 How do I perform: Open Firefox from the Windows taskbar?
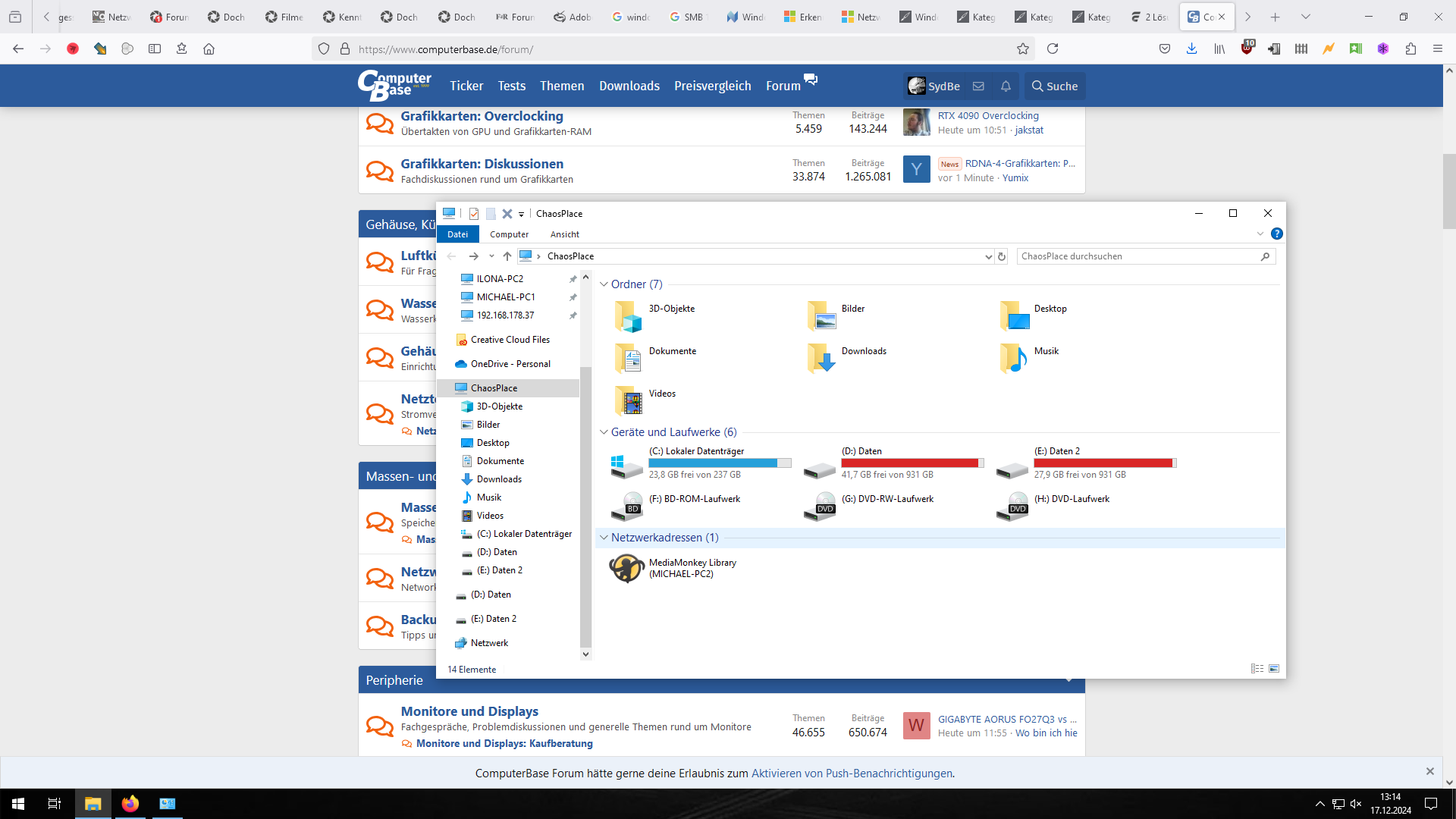[x=130, y=804]
